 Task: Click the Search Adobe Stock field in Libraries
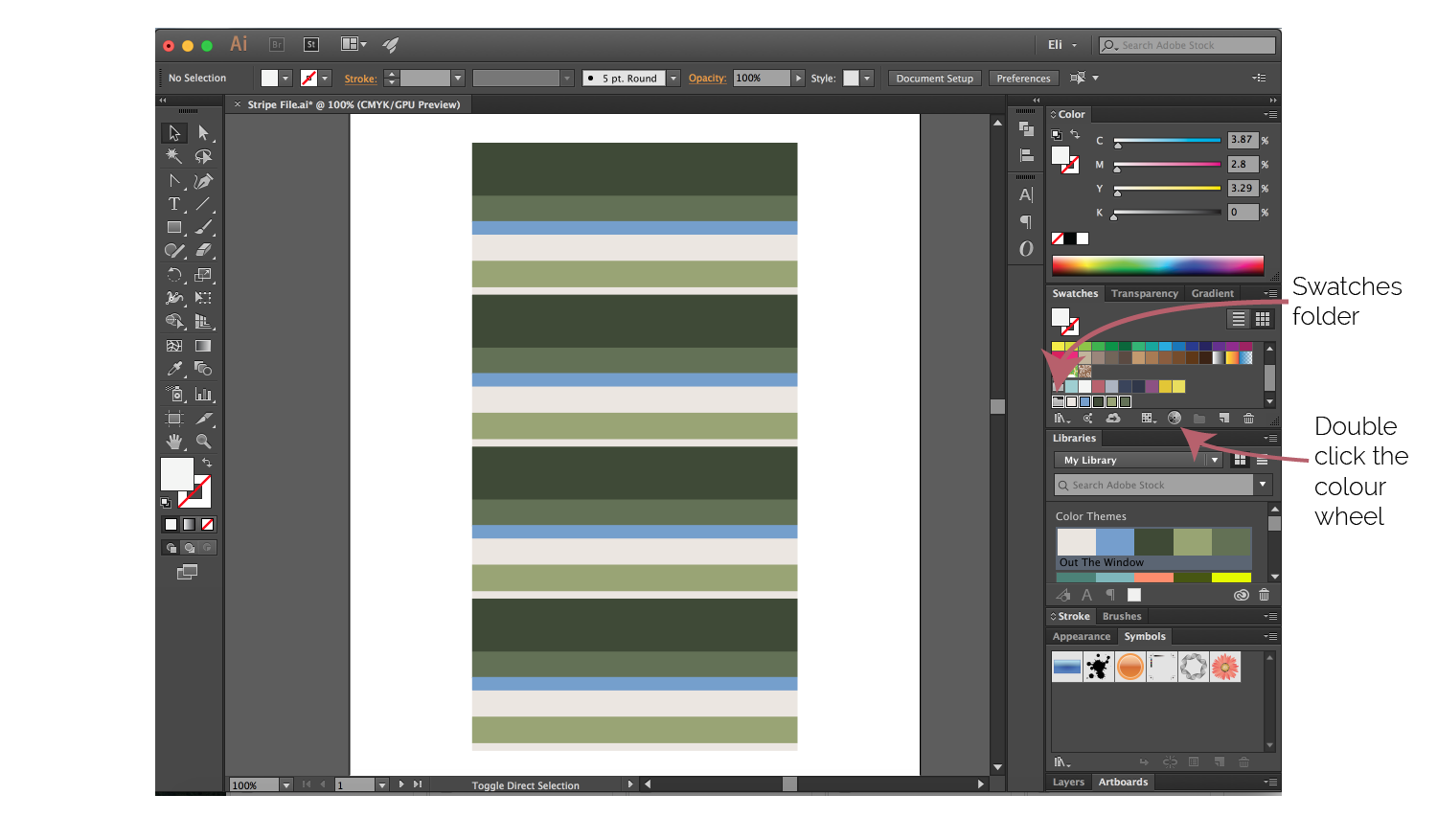click(x=1153, y=485)
